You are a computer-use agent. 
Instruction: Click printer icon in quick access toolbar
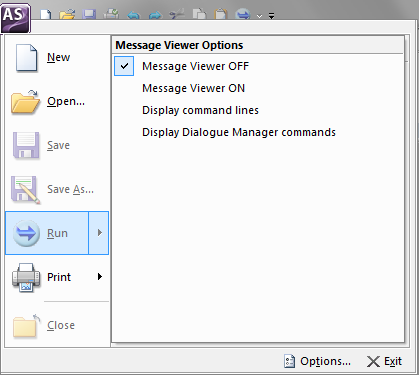coord(111,15)
